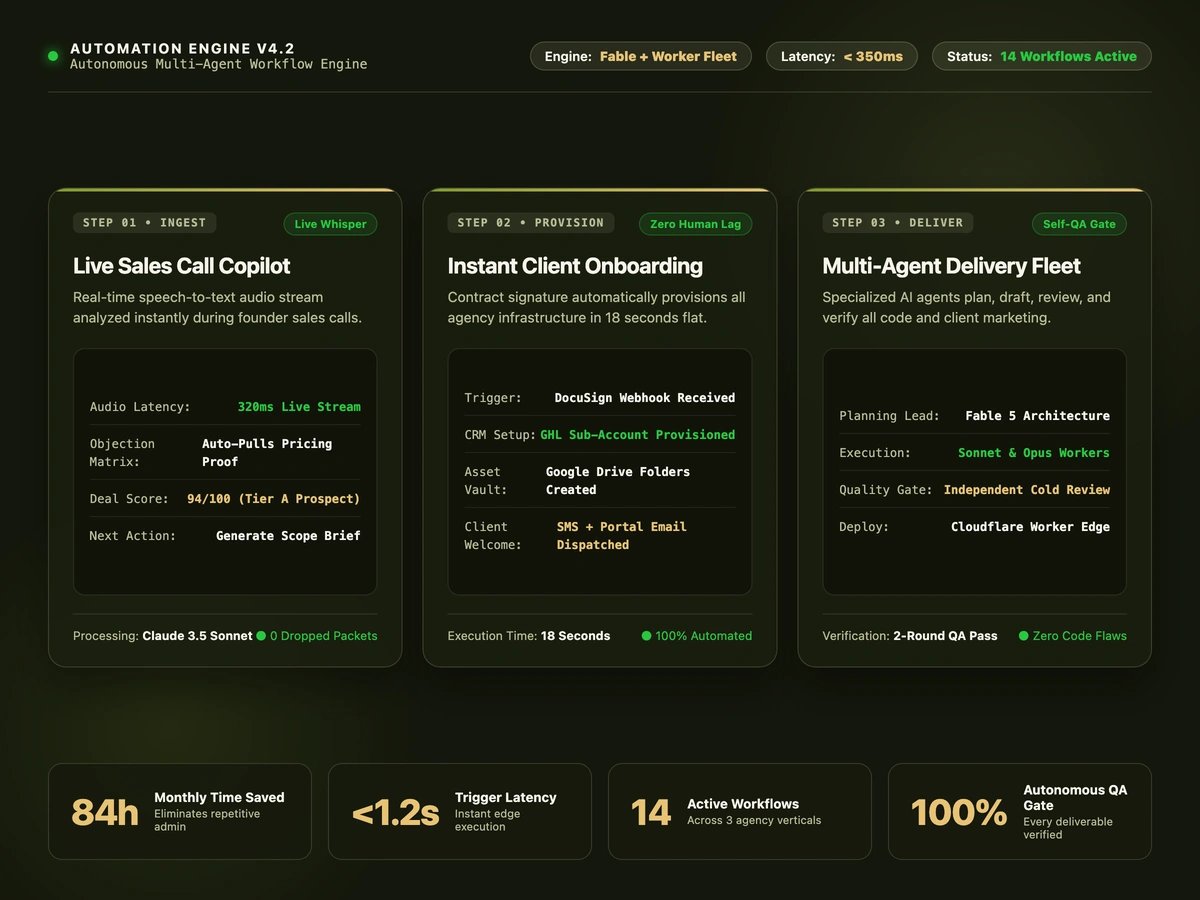The width and height of the screenshot is (1200, 900).
Task: Click the Auto-Pulls Pricing Proof value
Action: [x=267, y=452]
